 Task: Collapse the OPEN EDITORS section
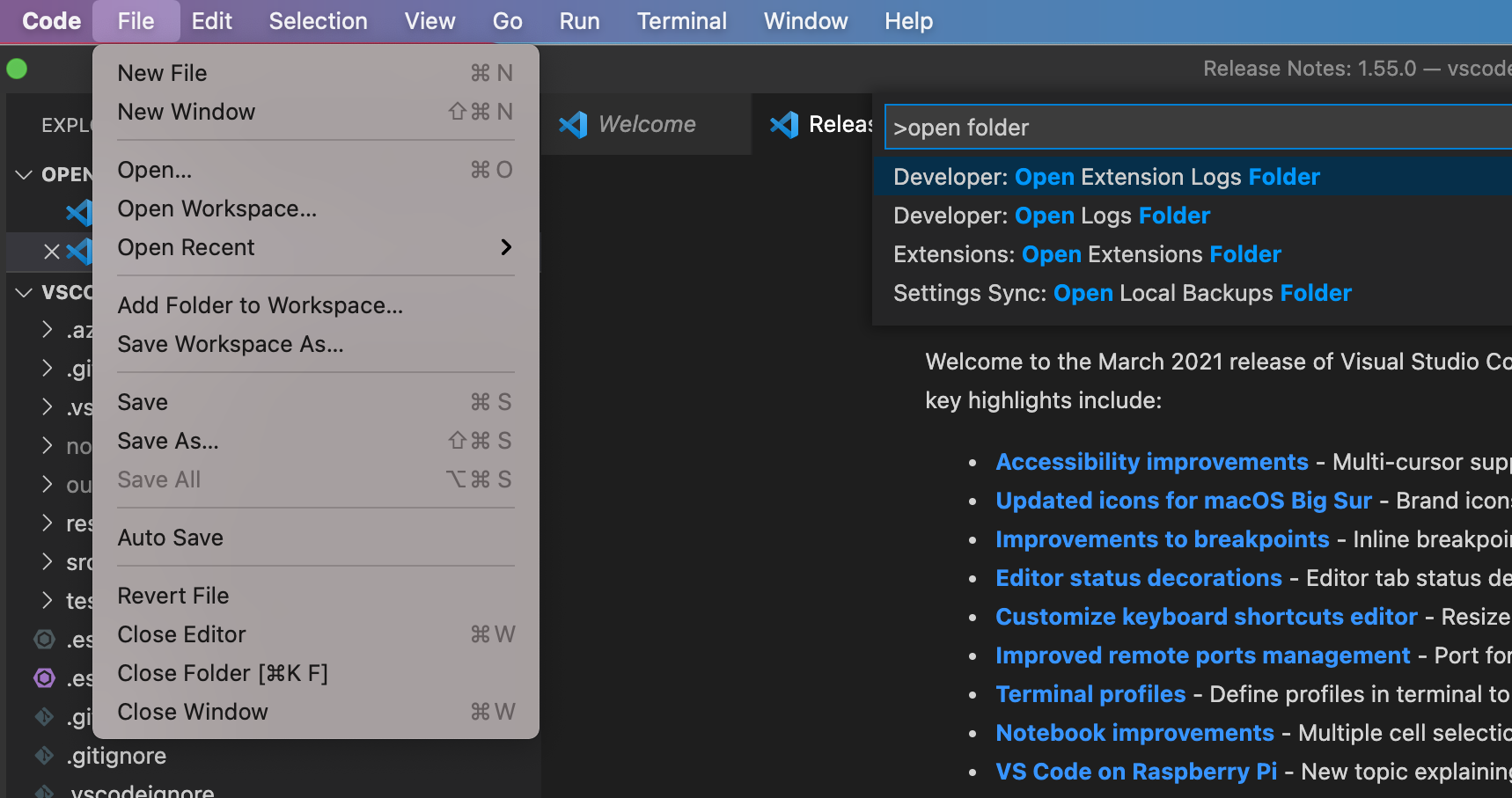coord(24,174)
